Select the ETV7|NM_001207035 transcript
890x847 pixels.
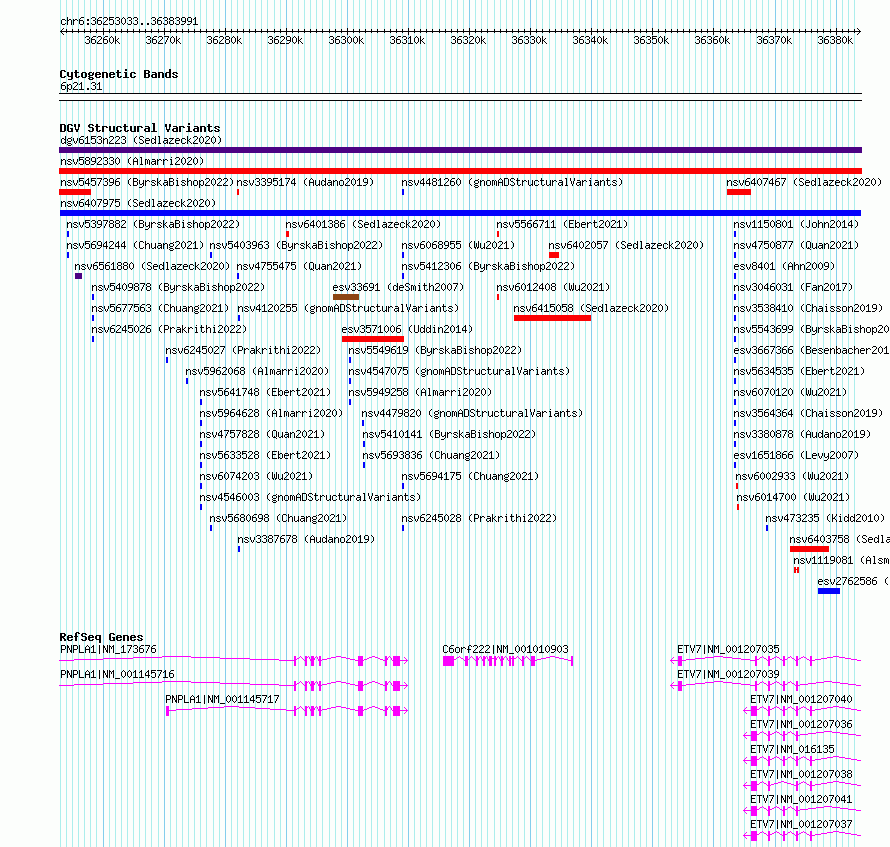(766, 660)
